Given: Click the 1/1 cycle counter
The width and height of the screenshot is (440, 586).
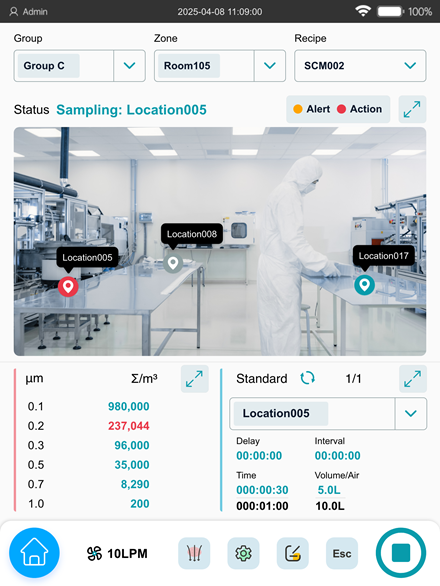Looking at the screenshot, I should tap(353, 379).
